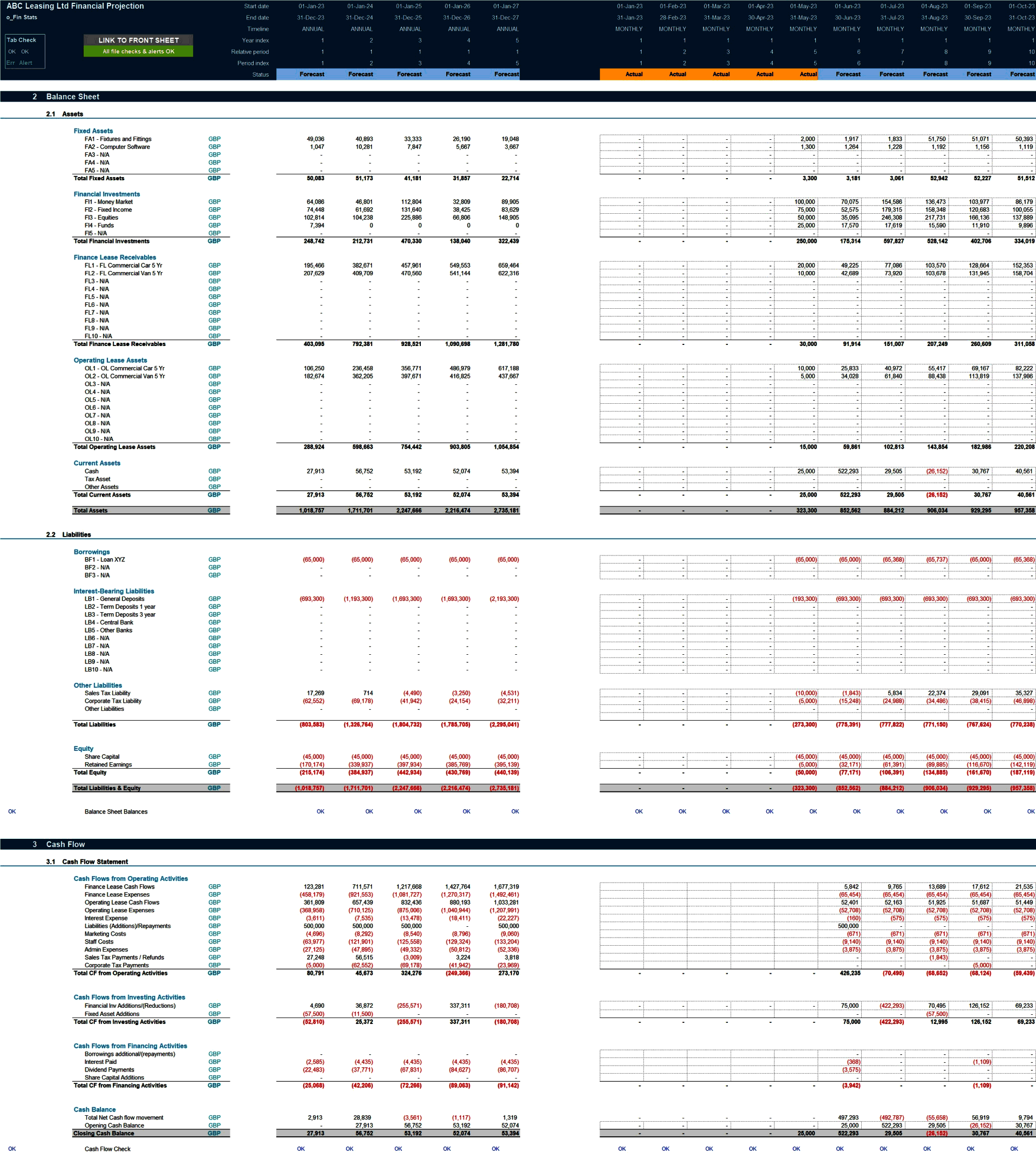Select the 'Balance Sheet' section 2 header
The width and height of the screenshot is (1036, 1153).
coord(73,97)
